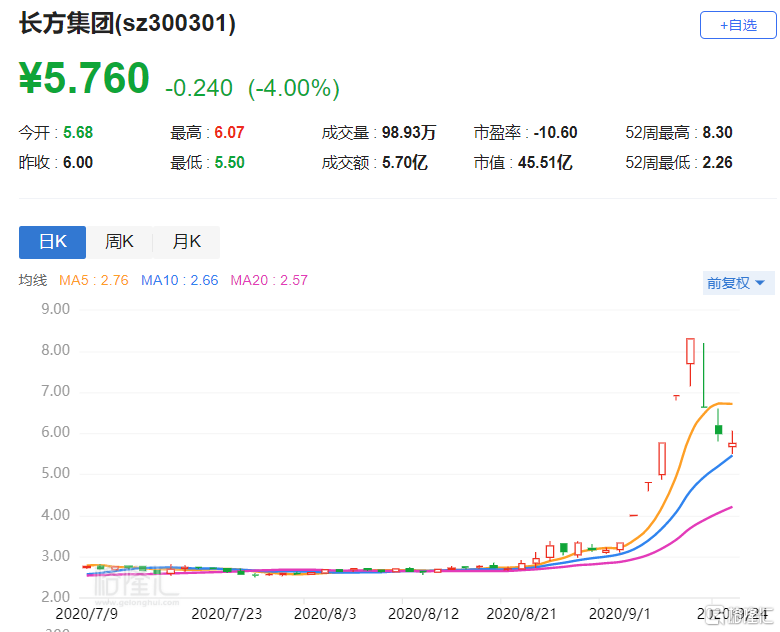Click the last candlestick on the chart
780x632 pixels.
(x=732, y=444)
